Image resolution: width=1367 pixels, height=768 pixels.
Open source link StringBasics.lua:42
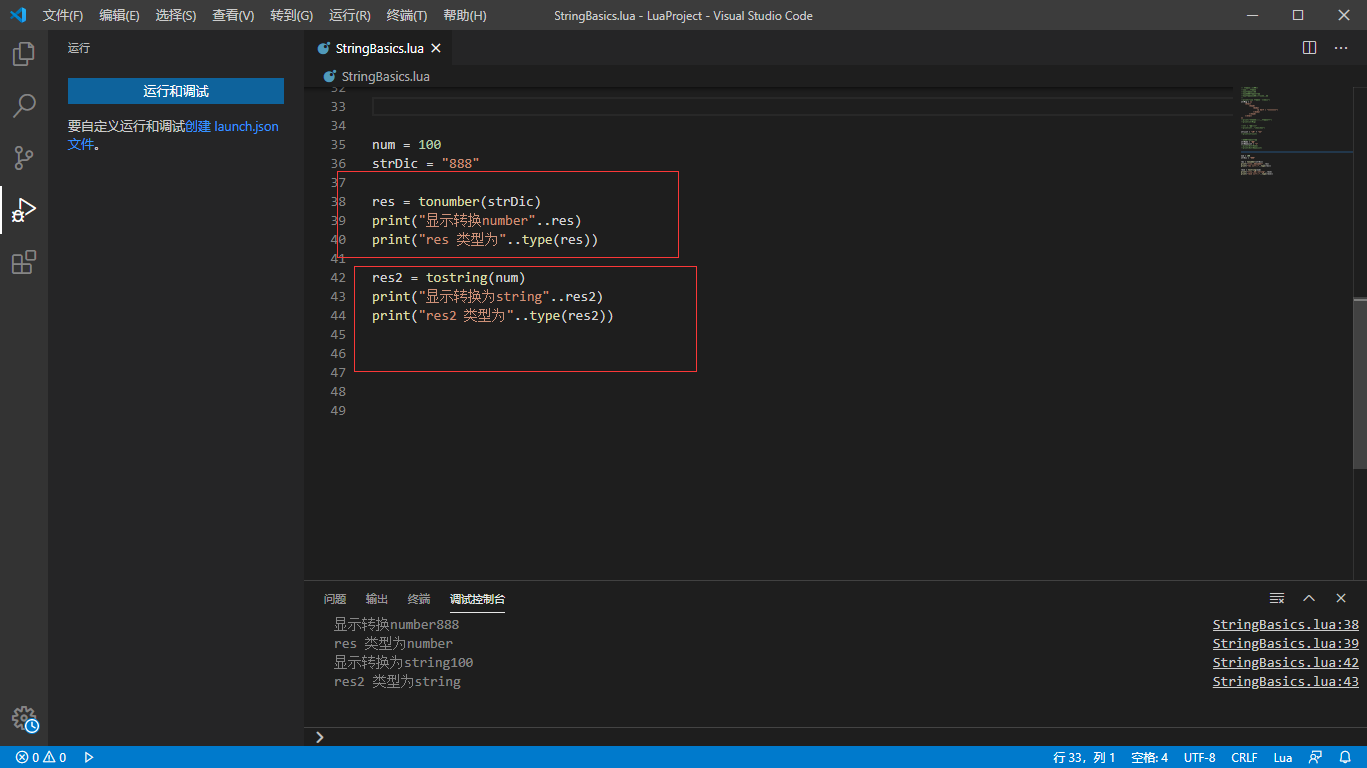pos(1286,663)
